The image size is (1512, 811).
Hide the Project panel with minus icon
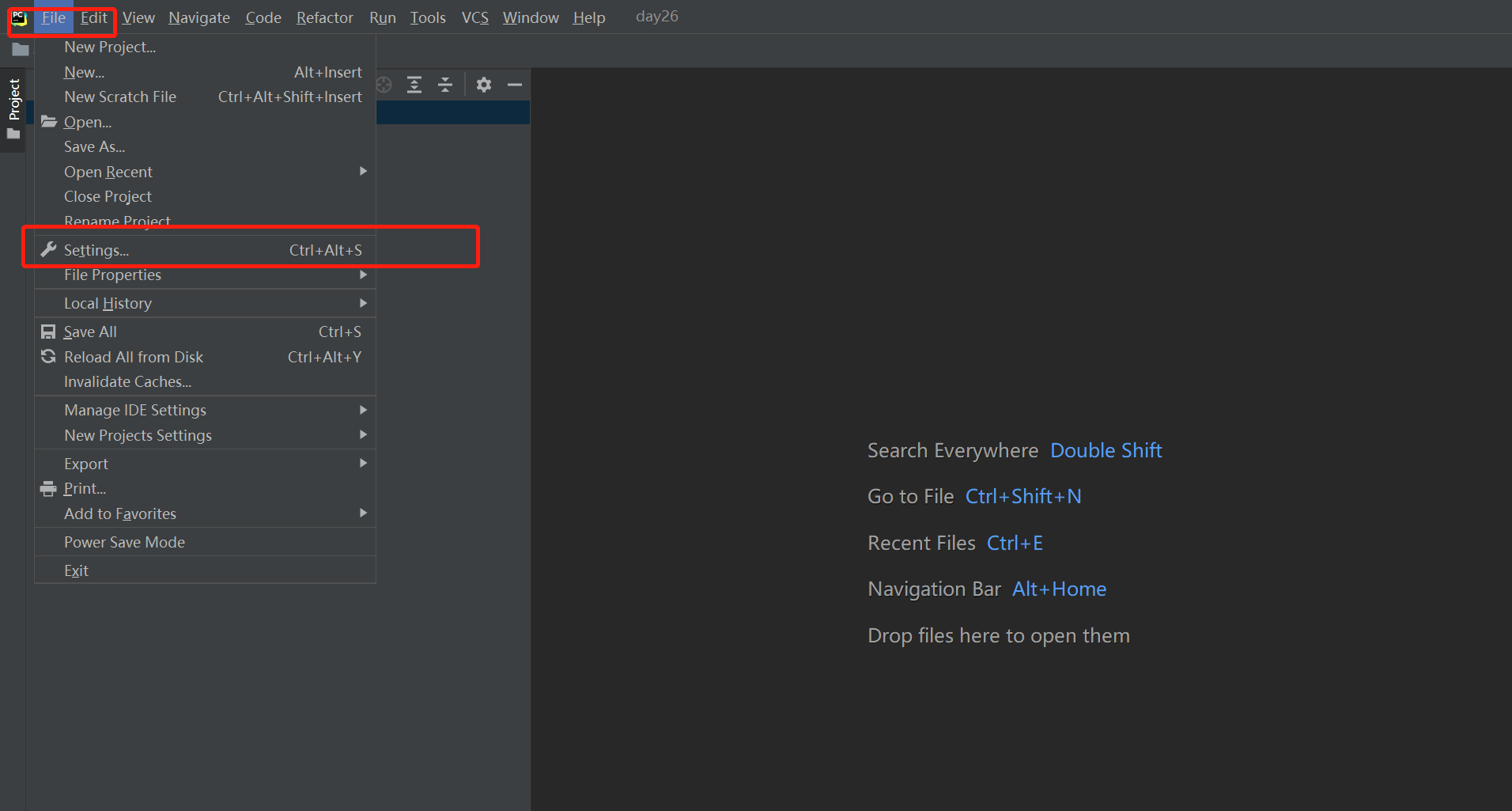pyautogui.click(x=515, y=85)
